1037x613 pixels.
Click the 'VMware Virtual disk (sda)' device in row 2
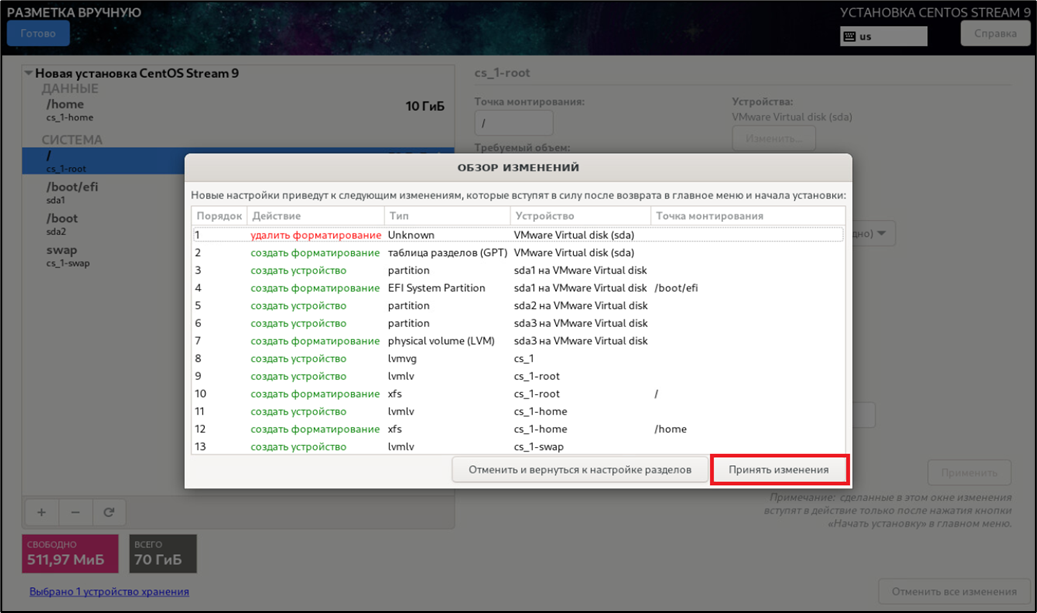(574, 253)
